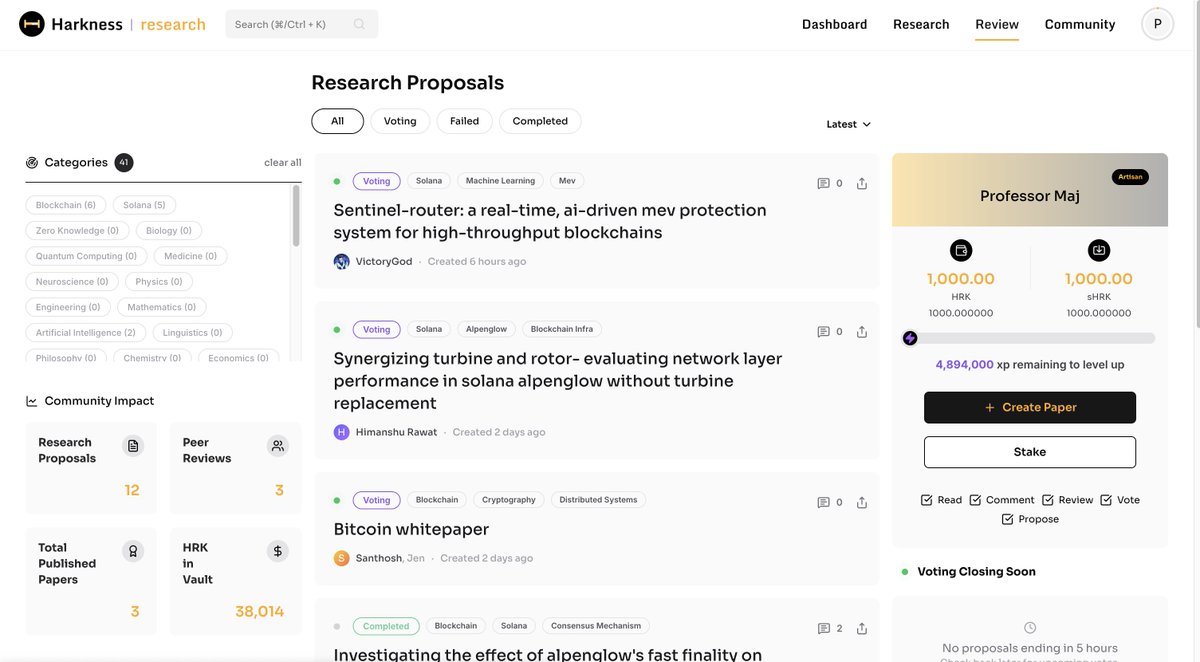This screenshot has height=662, width=1200.
Task: Filter proposals by Voting tab
Action: click(x=400, y=121)
